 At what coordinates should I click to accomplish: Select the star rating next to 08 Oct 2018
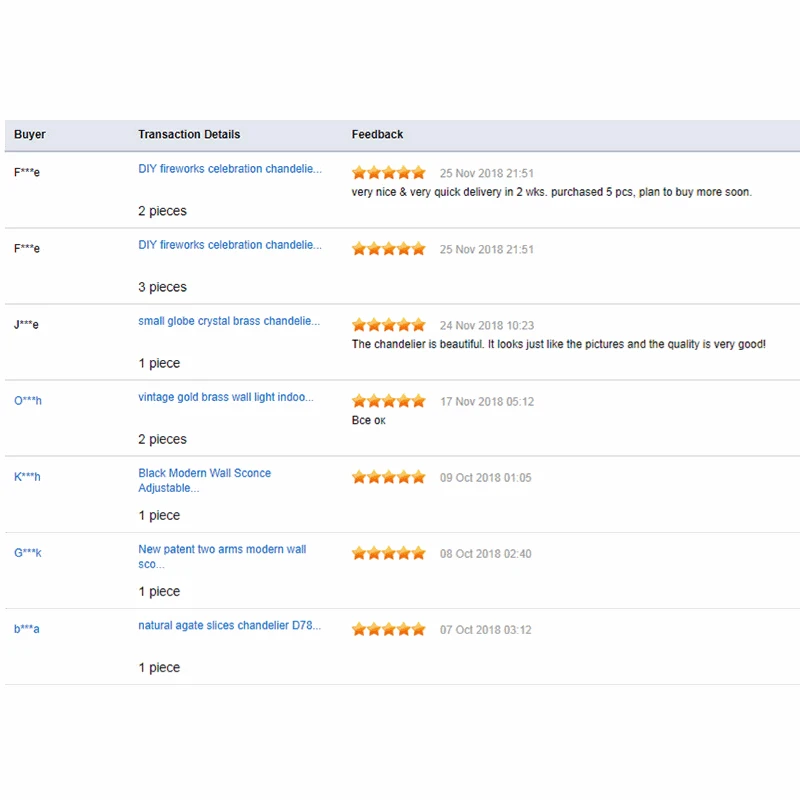point(388,552)
